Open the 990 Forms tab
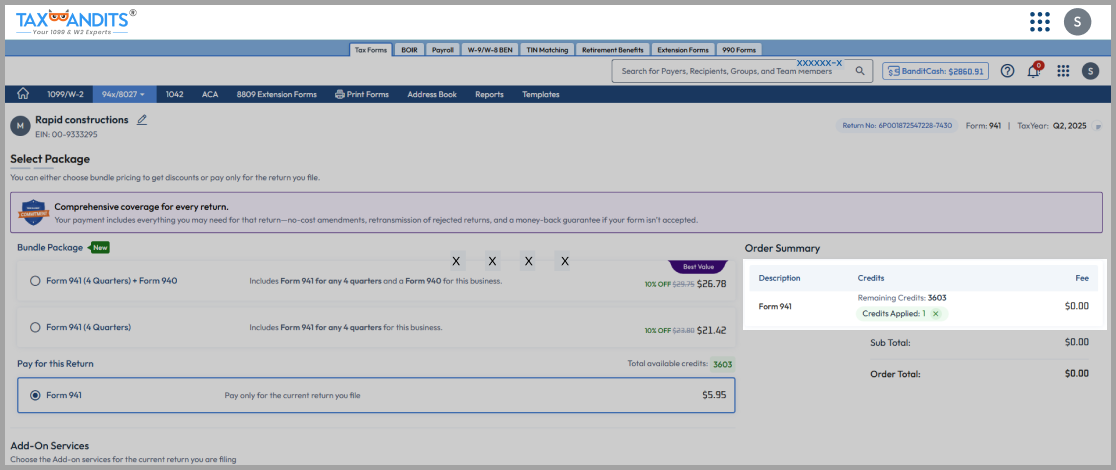This screenshot has height=470, width=1116. [x=739, y=50]
